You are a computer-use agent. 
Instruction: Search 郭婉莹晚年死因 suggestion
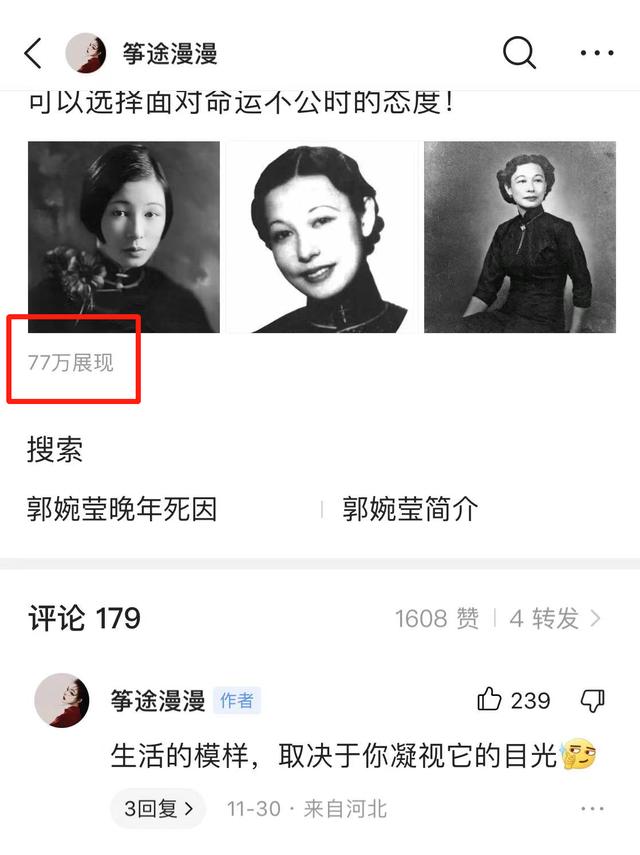122,509
